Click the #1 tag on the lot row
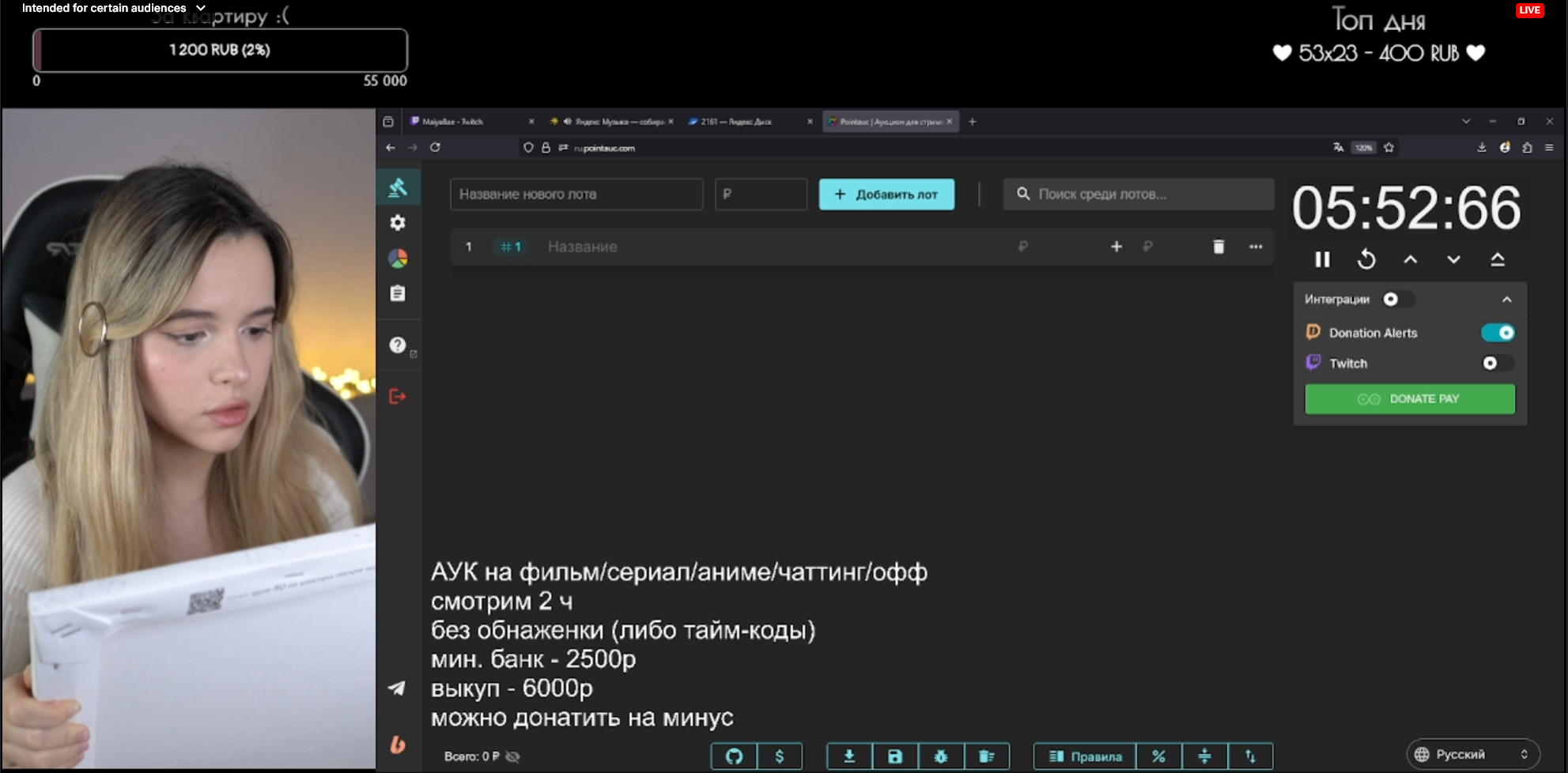 coord(511,247)
